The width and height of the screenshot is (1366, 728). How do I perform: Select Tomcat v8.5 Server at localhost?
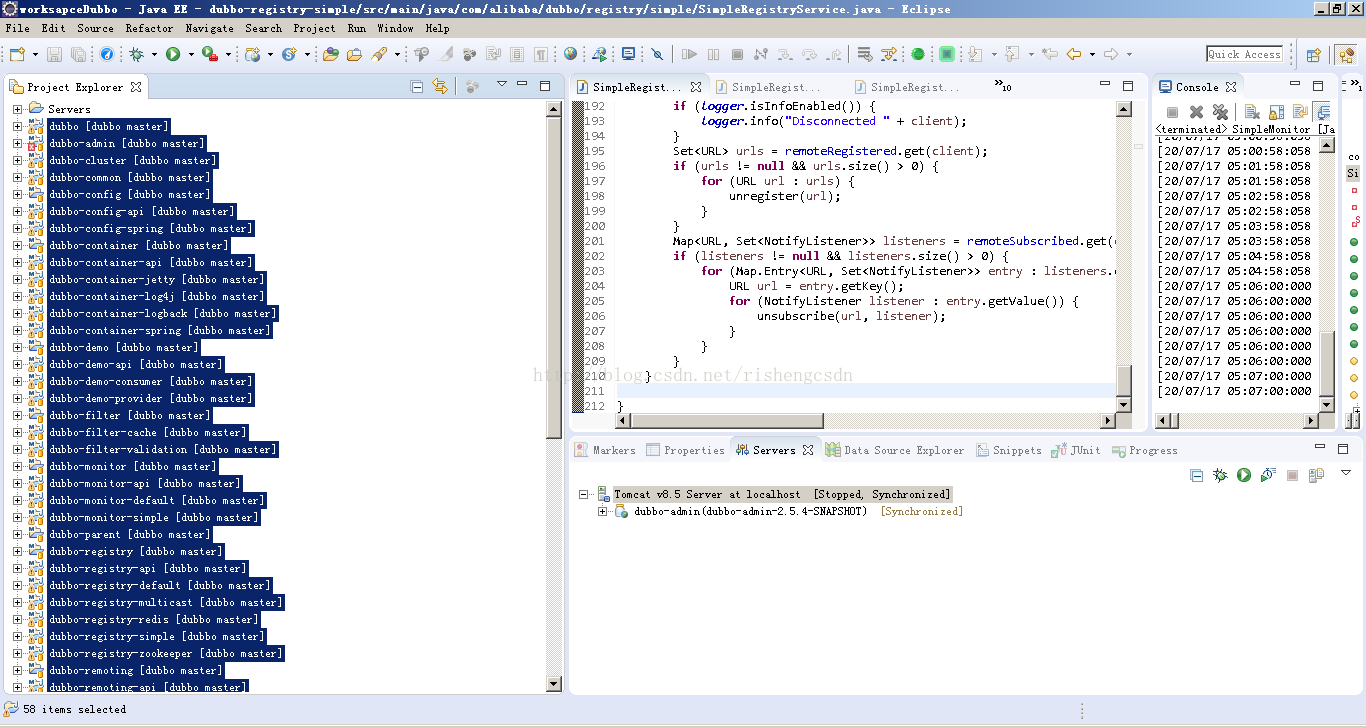(x=782, y=494)
